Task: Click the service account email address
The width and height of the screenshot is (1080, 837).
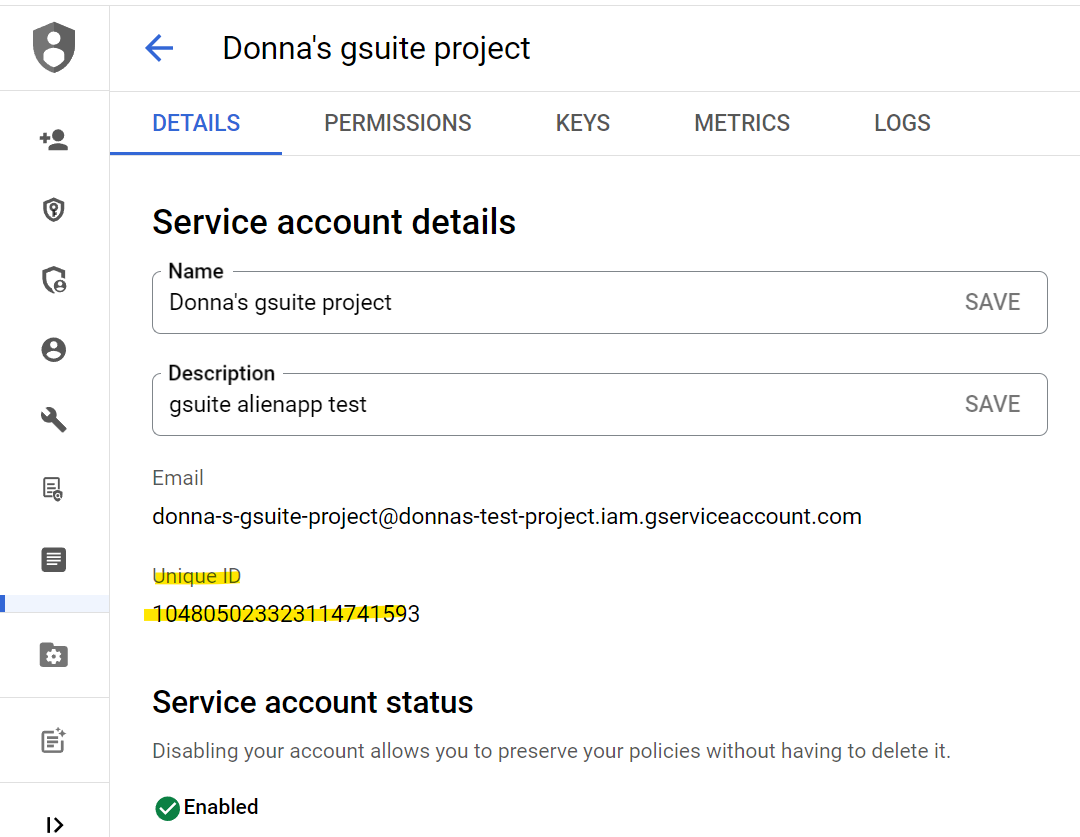Action: 507,517
